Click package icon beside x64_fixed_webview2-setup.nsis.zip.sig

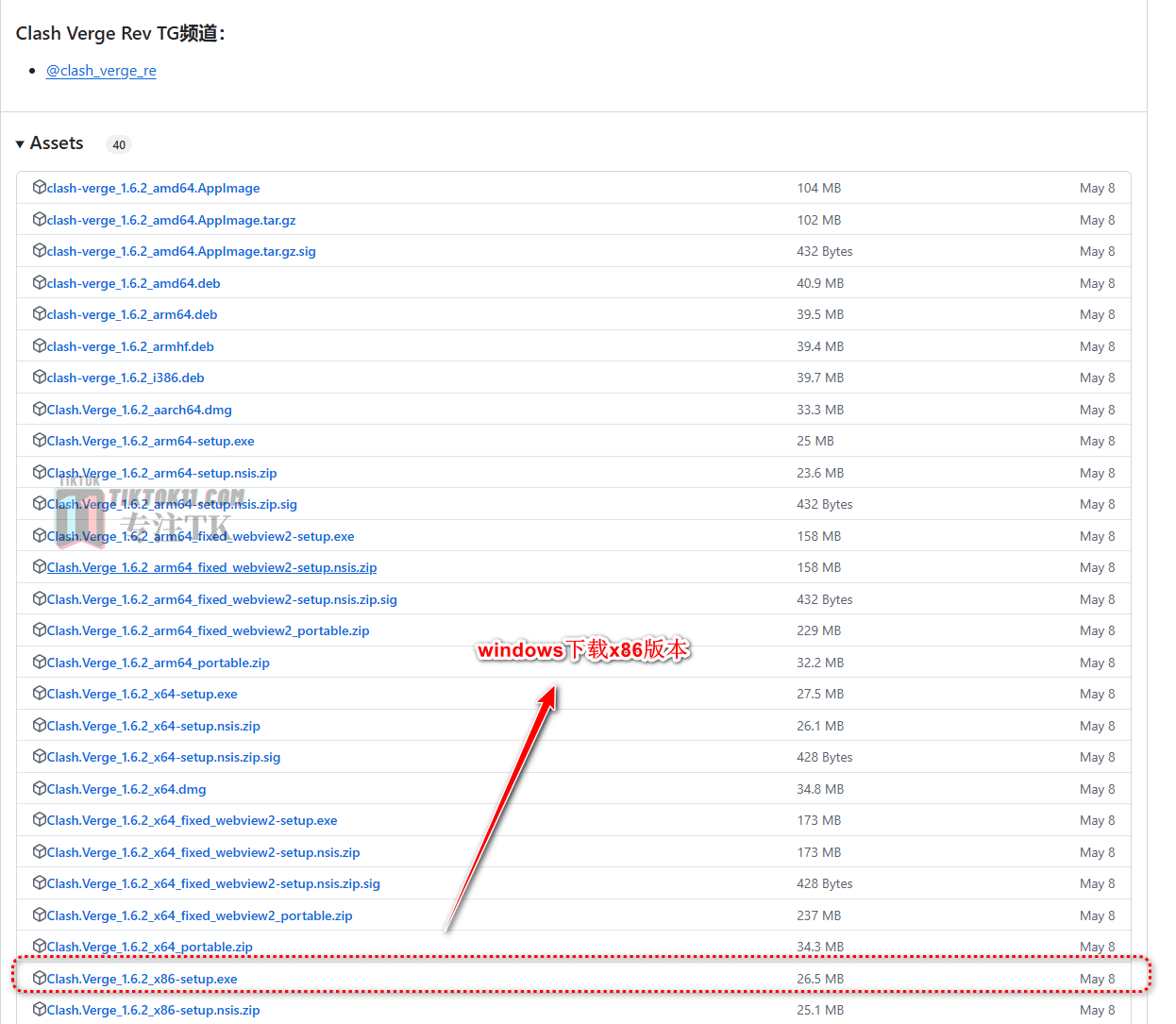40,882
